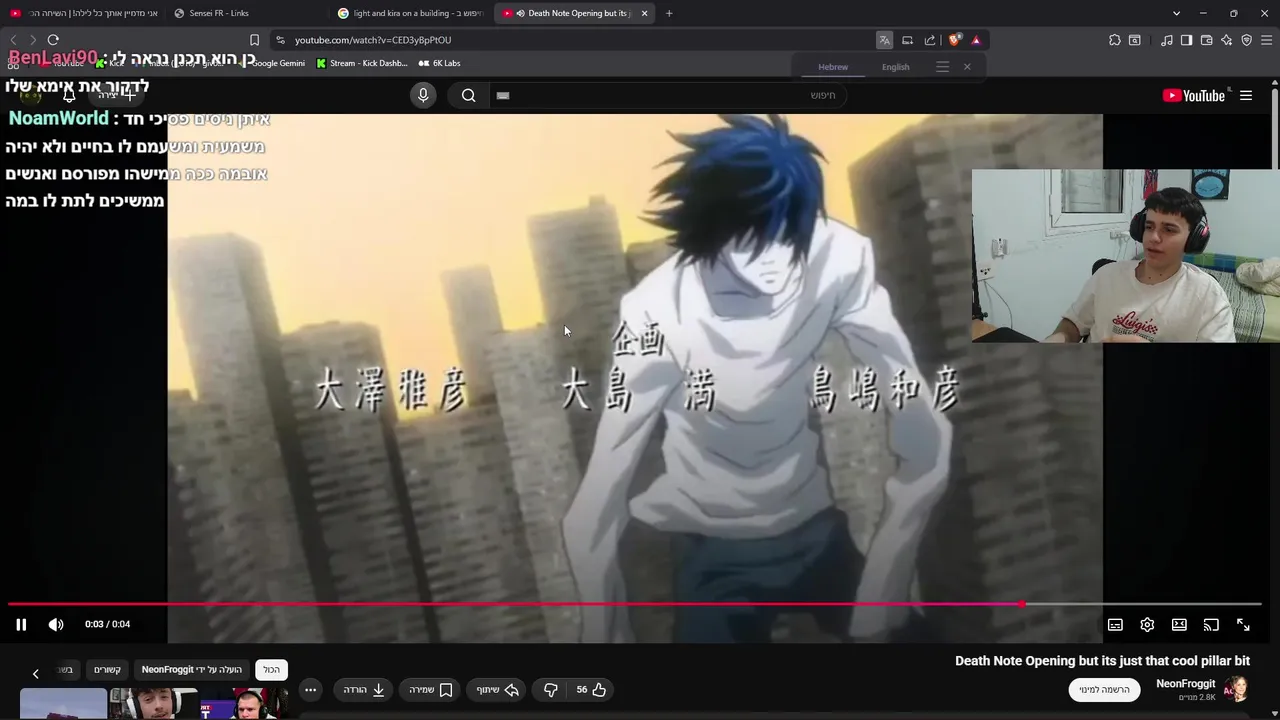The image size is (1280, 720).
Task: Go to the YouTube home logo
Action: (1193, 96)
